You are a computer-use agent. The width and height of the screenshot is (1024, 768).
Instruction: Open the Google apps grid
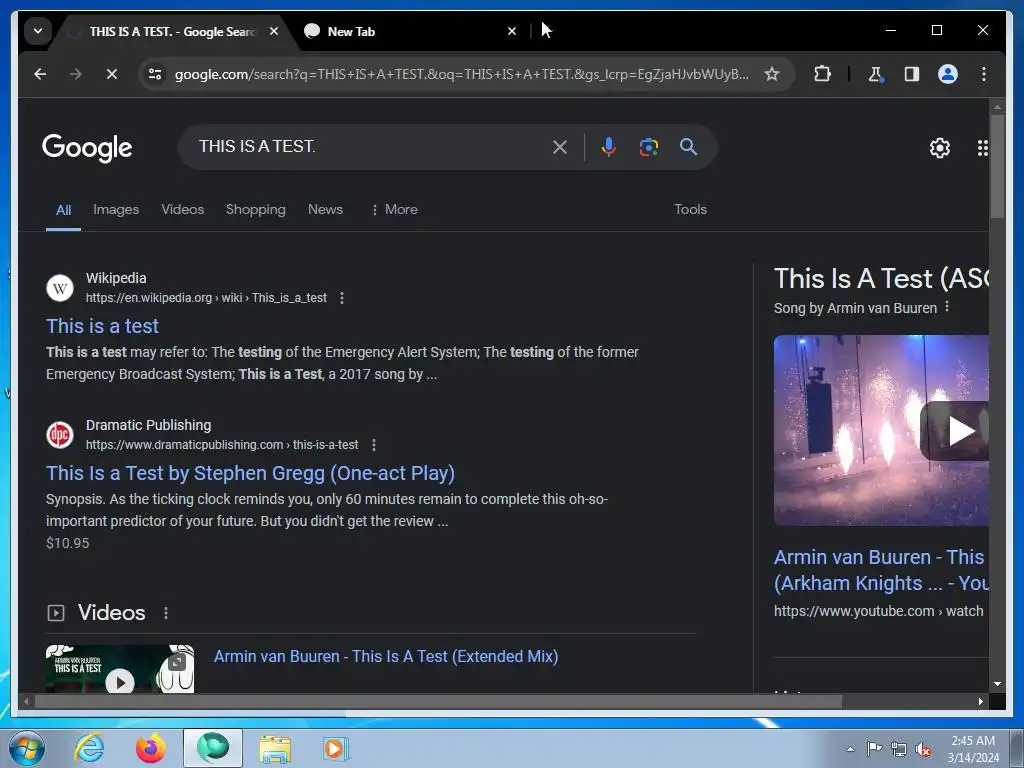click(983, 148)
